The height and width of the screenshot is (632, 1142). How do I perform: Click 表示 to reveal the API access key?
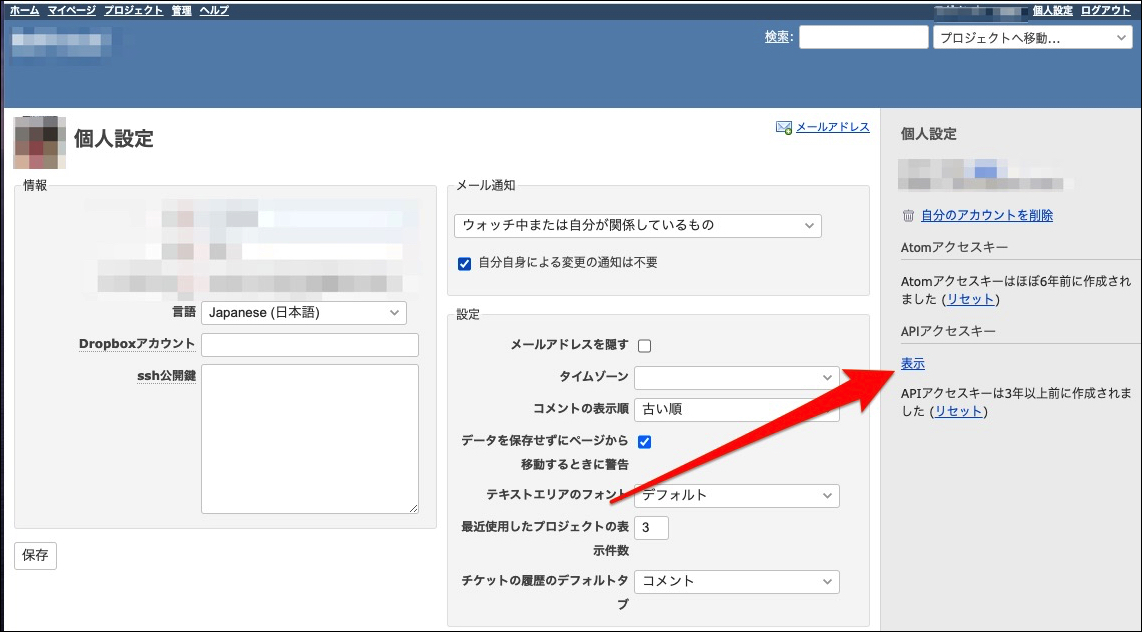point(911,363)
